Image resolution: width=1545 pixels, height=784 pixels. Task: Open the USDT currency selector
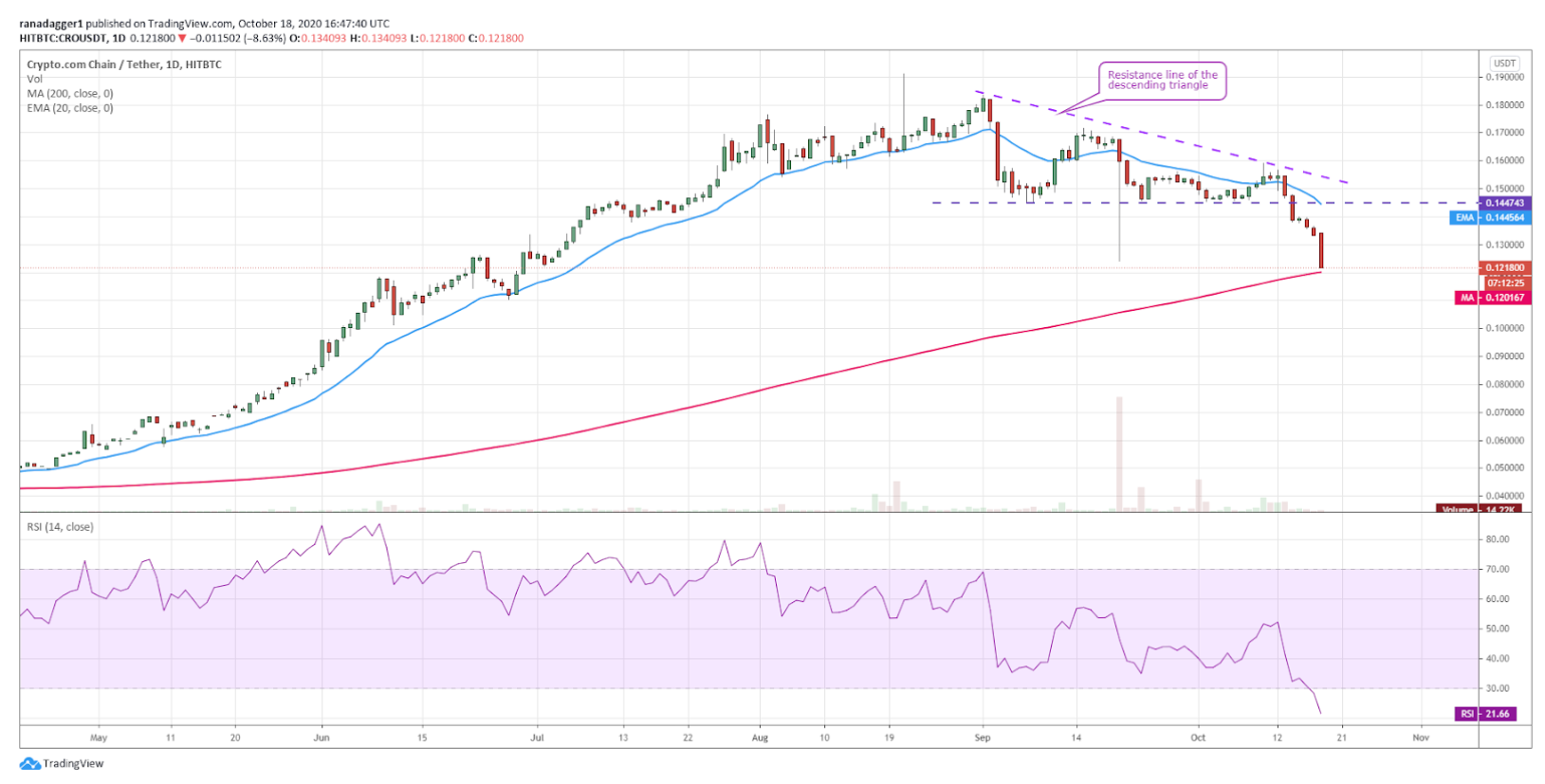coord(1504,64)
